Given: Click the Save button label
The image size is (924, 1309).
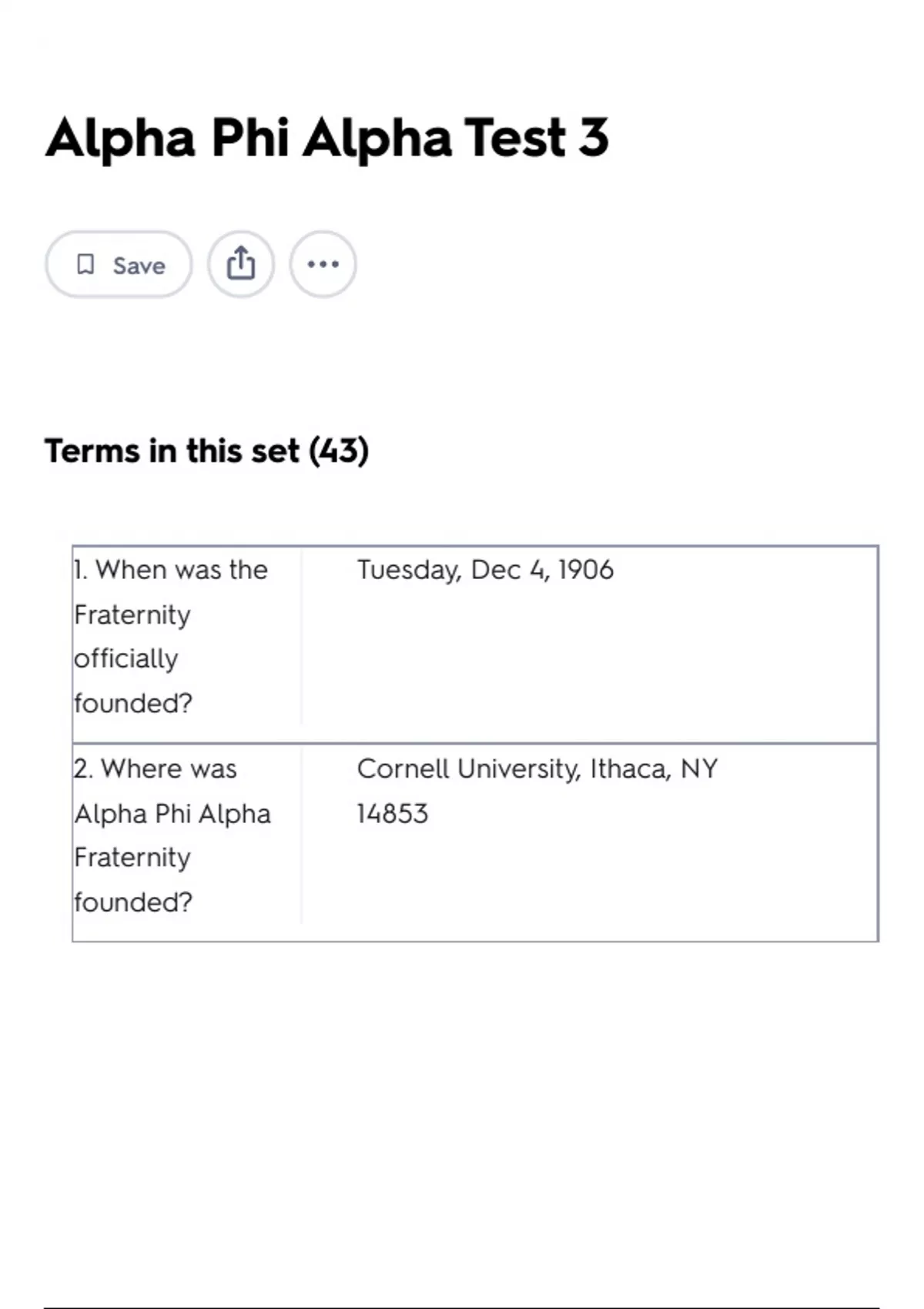Looking at the screenshot, I should tap(139, 266).
